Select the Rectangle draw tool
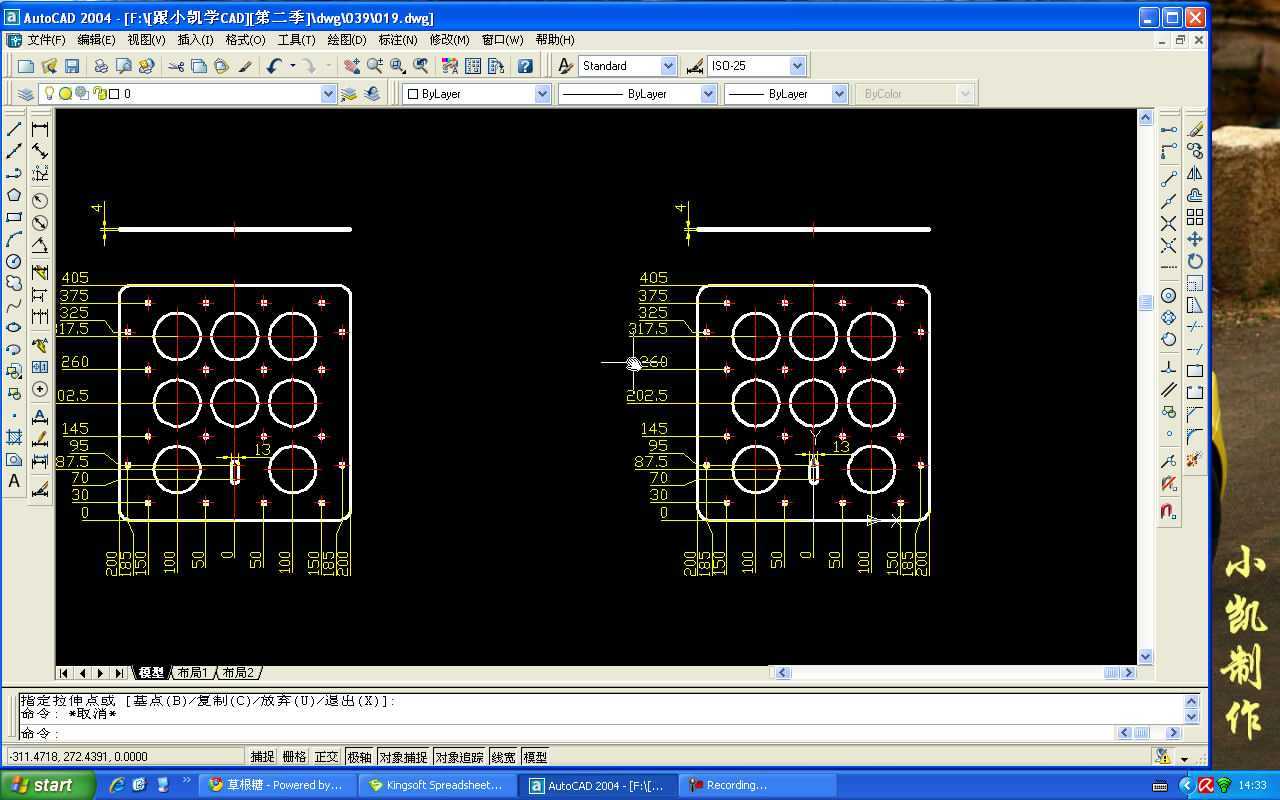The height and width of the screenshot is (800, 1280). tap(14, 217)
